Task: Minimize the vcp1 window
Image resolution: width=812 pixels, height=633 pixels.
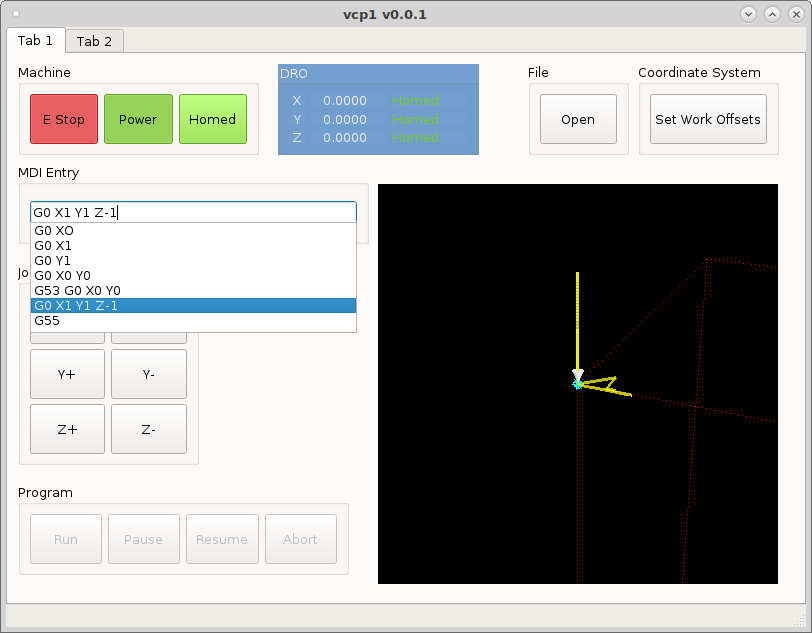Action: tap(748, 15)
